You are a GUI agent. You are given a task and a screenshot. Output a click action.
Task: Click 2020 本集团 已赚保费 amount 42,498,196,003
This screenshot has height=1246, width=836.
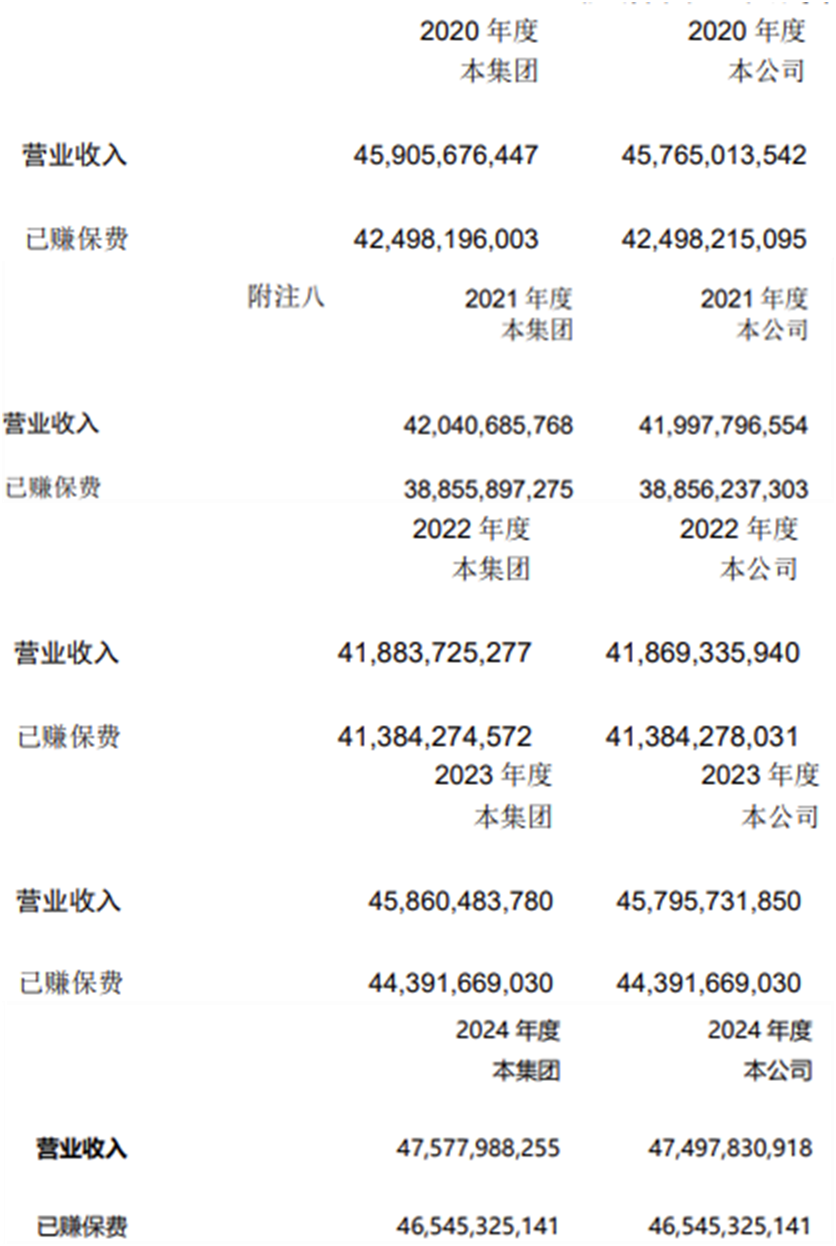(x=446, y=239)
